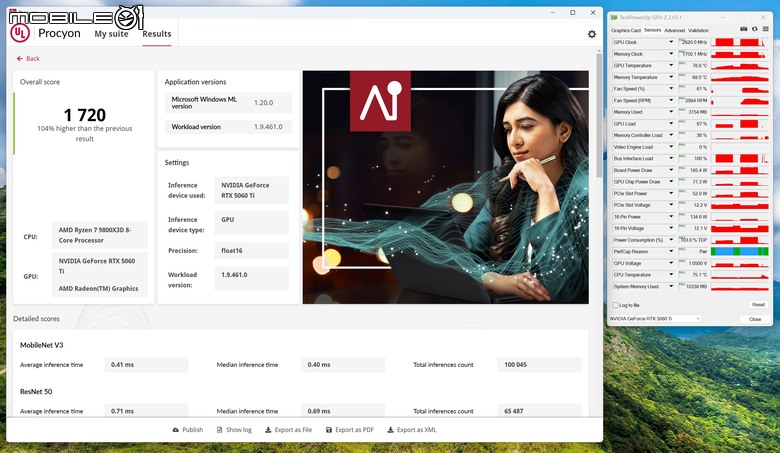The image size is (780, 453).
Task: Click the 2820.0 MHz GPU Clock value
Action: pos(693,42)
